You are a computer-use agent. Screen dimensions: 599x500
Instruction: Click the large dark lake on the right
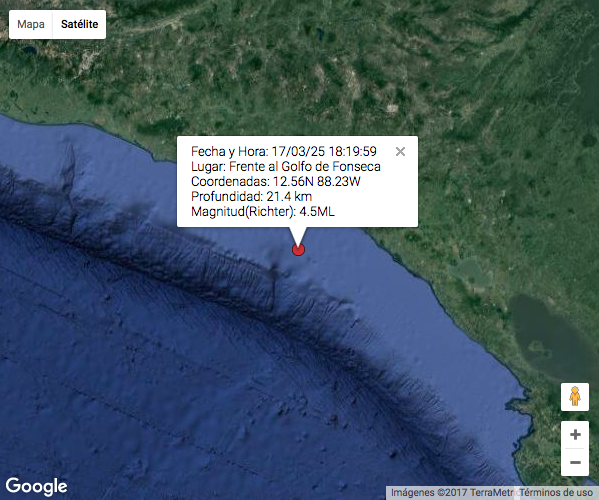550,336
